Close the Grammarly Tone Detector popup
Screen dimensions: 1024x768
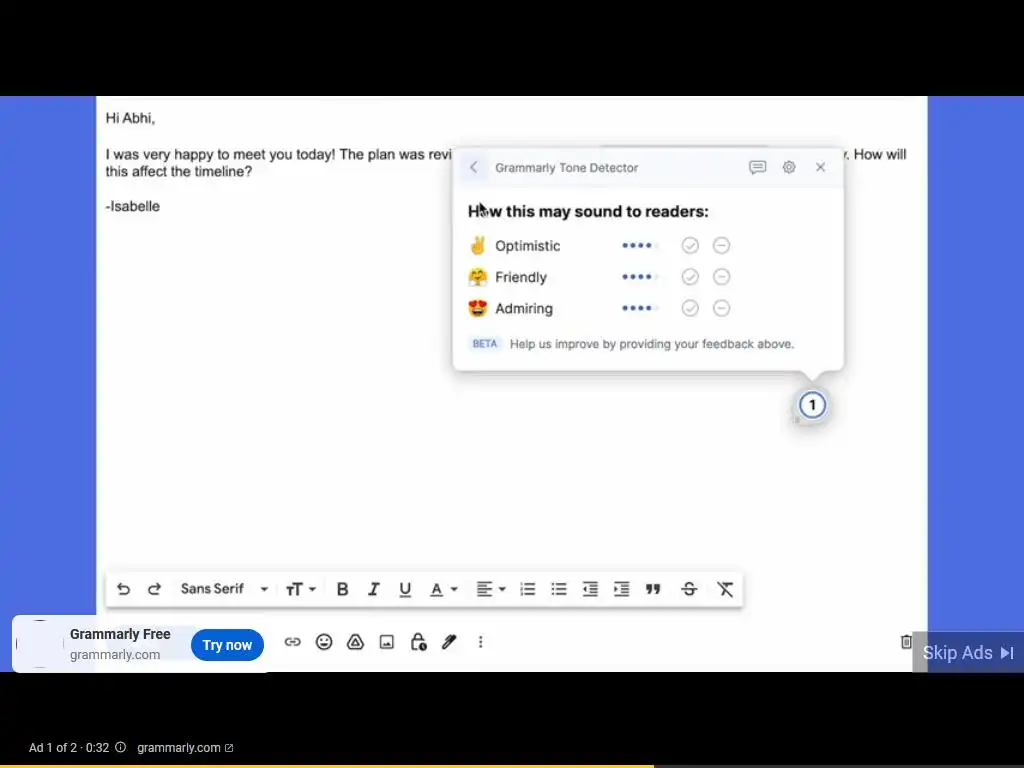[x=820, y=168]
